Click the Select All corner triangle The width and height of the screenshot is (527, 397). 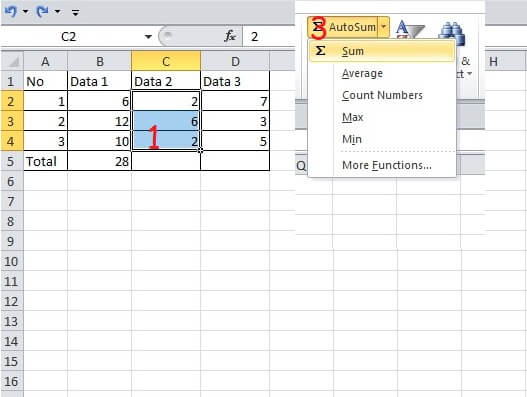point(12,61)
